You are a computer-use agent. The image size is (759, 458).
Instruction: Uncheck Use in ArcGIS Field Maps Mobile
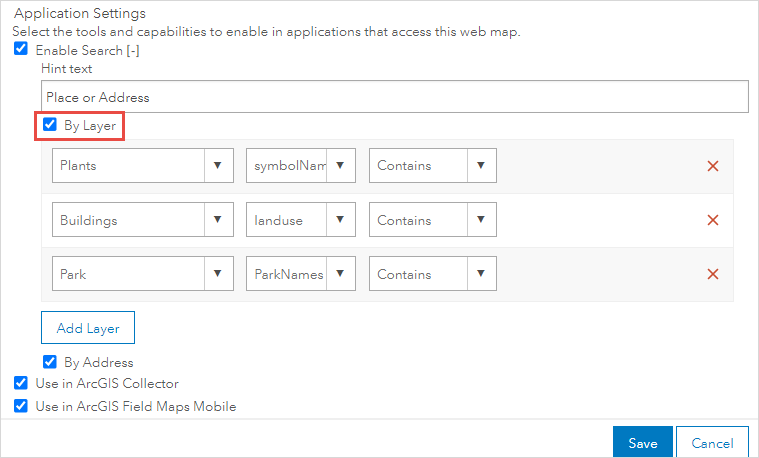(x=21, y=407)
